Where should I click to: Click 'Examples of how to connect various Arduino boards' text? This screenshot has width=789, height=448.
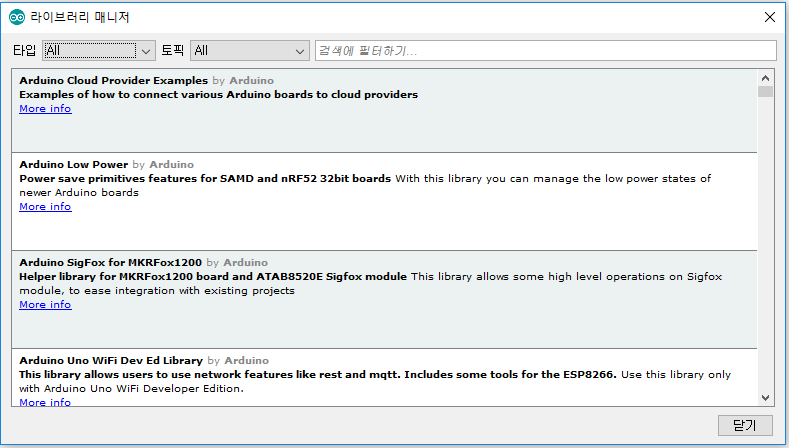coord(218,95)
